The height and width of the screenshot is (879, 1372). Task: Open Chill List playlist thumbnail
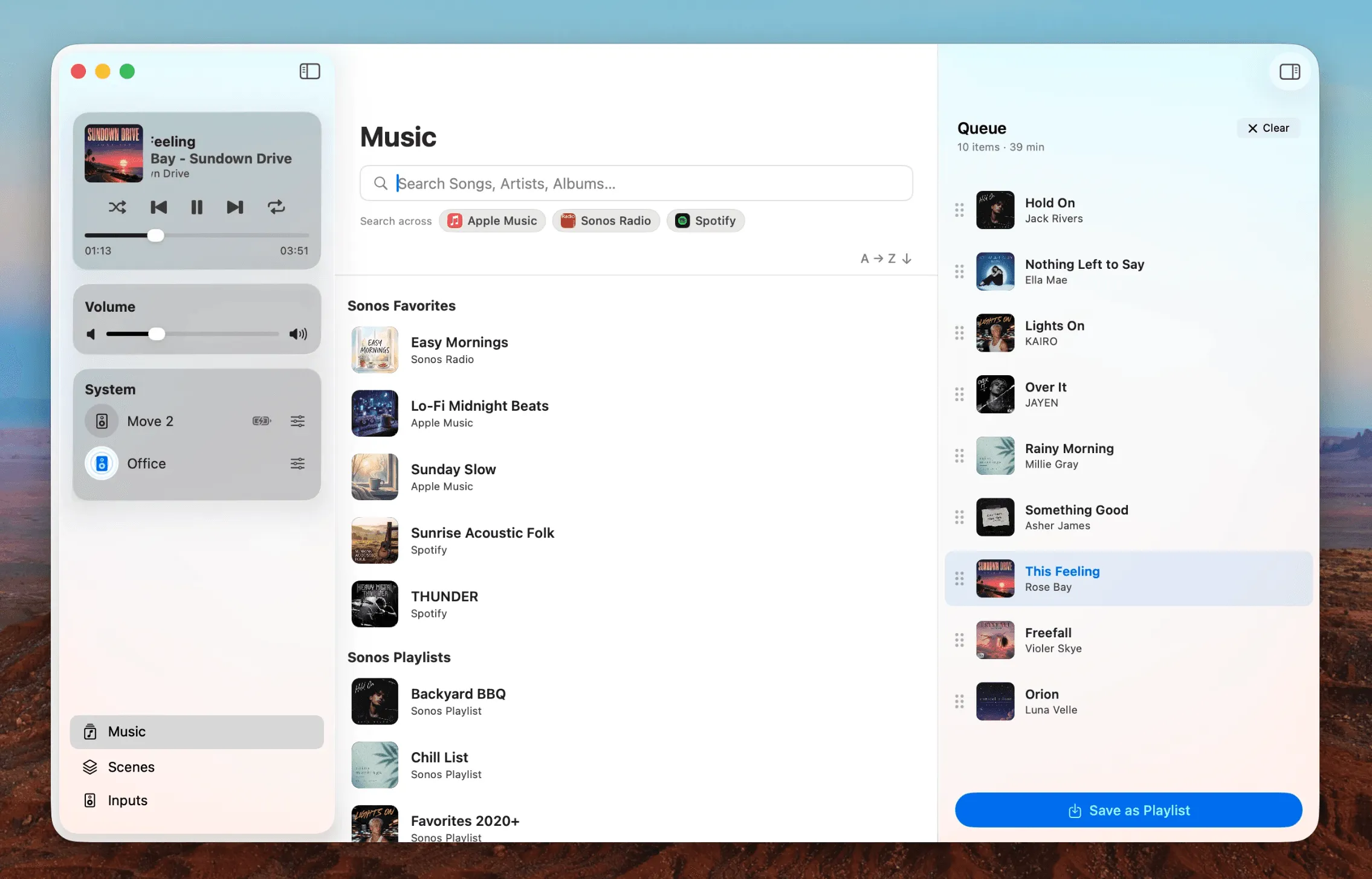point(375,765)
